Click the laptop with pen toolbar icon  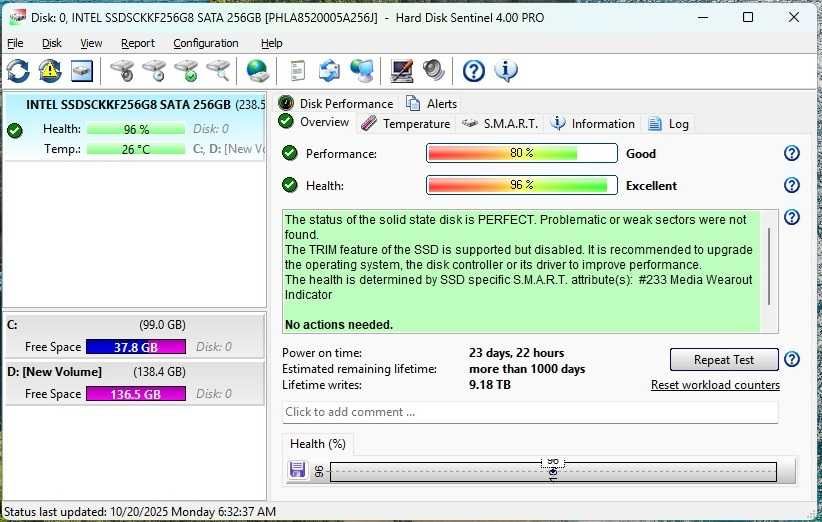coord(402,71)
